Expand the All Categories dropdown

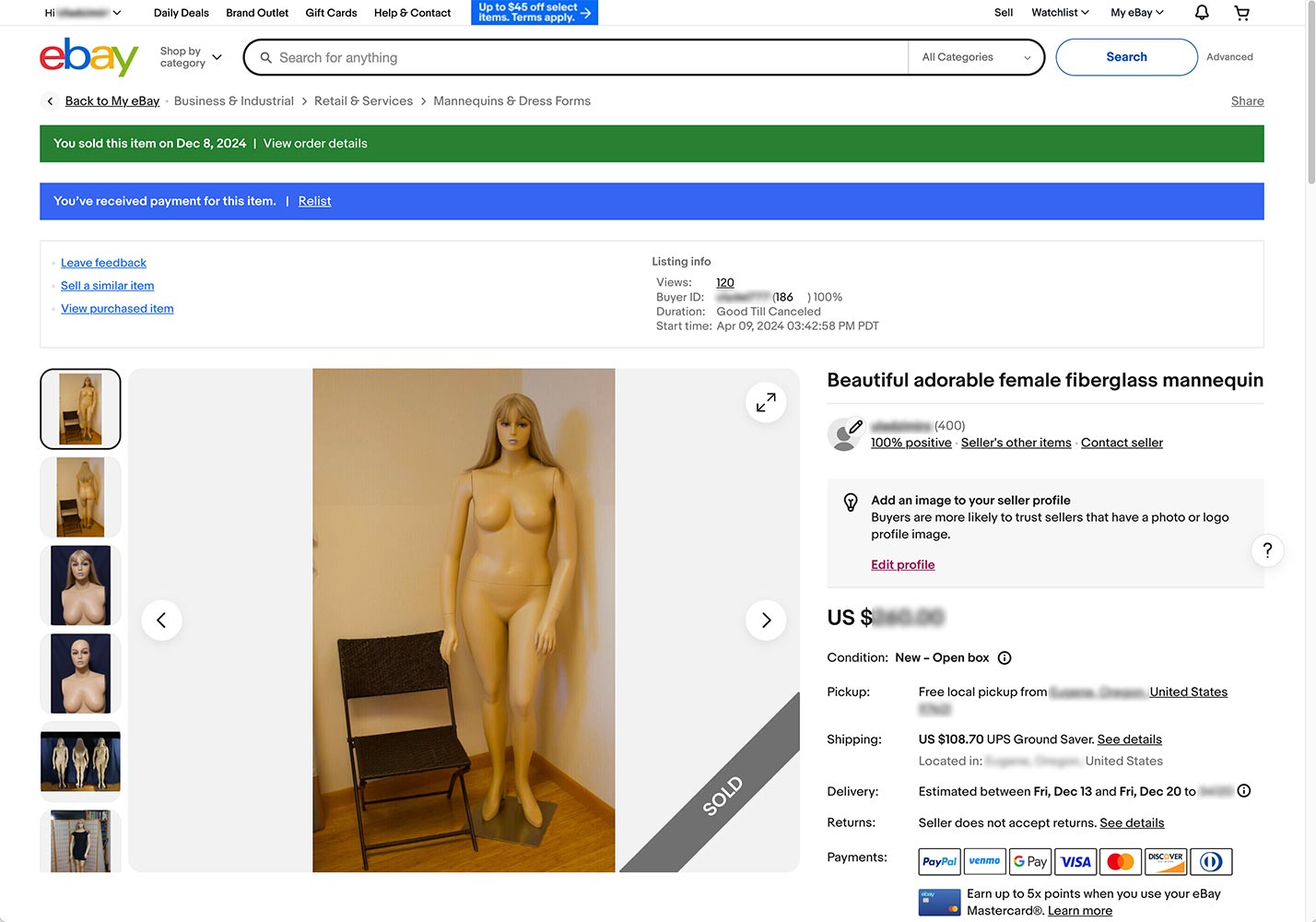[x=976, y=57]
